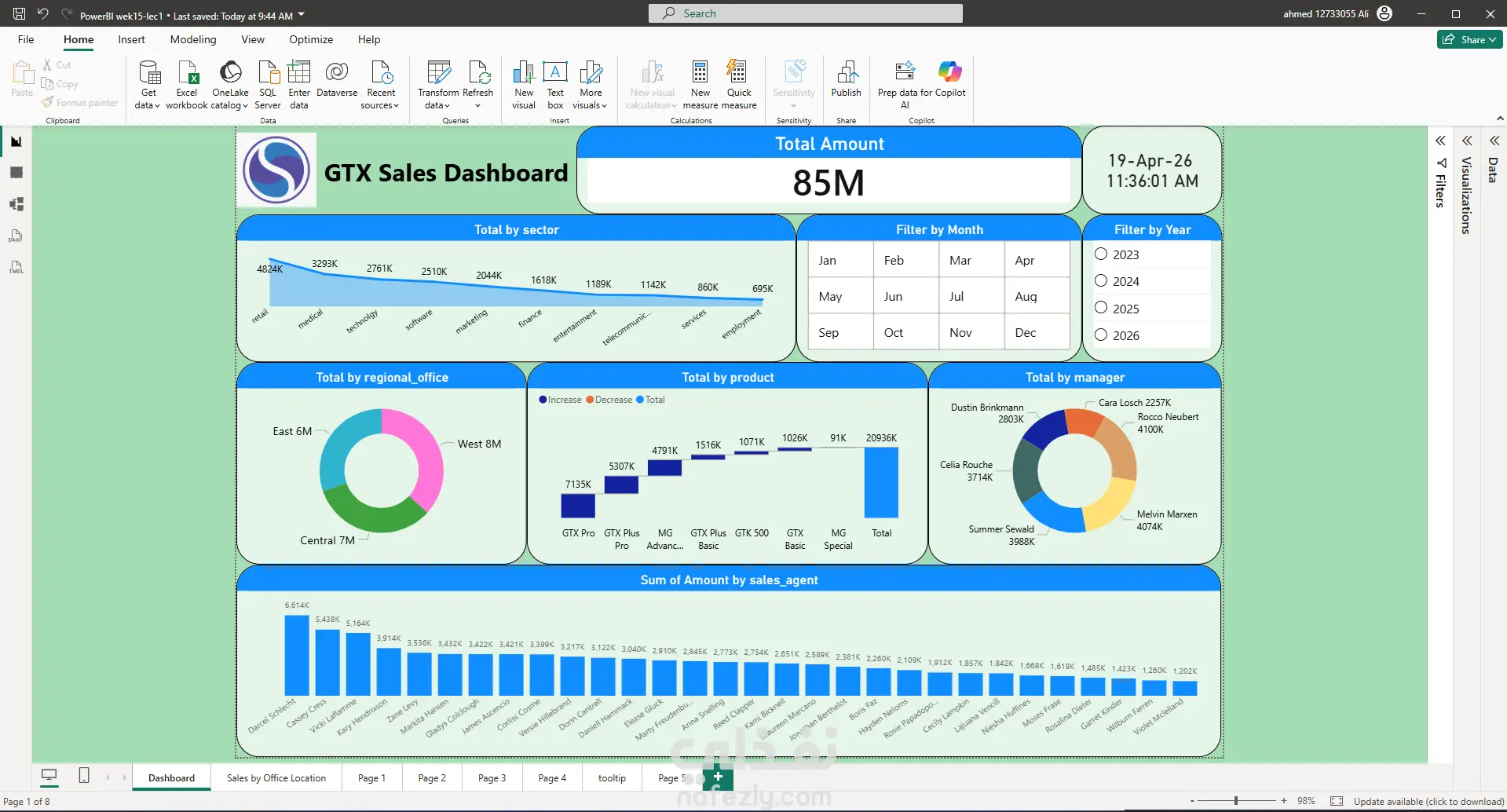Create a New measure
Image resolution: width=1507 pixels, height=812 pixels.
700,85
